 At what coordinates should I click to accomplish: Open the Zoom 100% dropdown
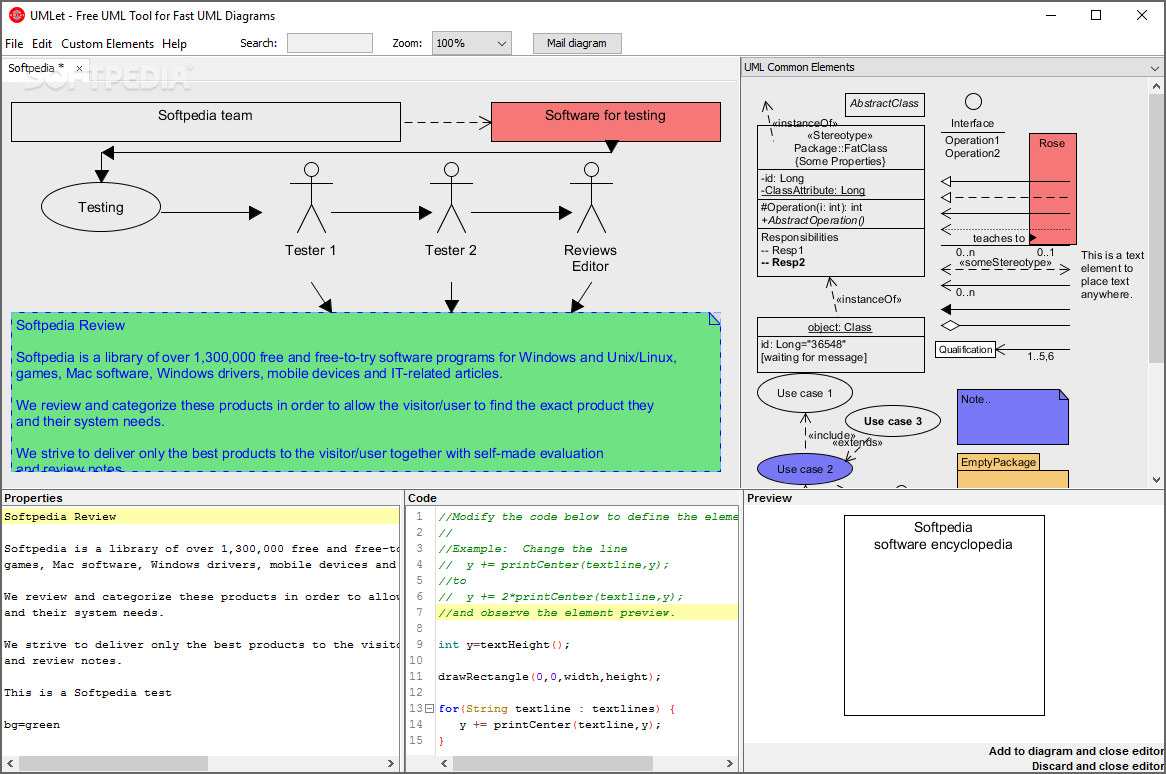click(471, 43)
